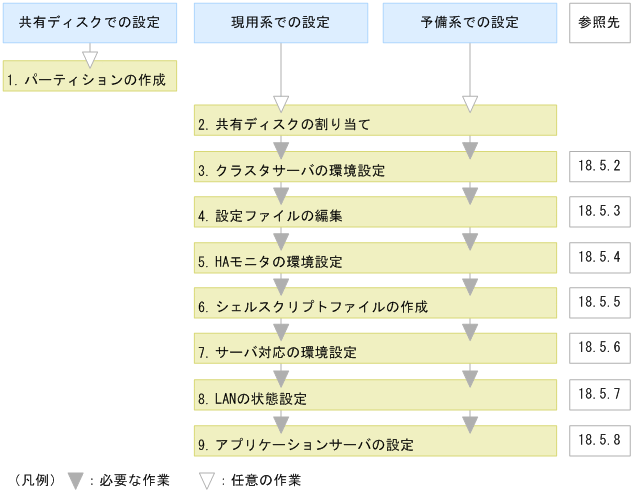Click the white arrowhead below 現用系での設定
Viewport: 633px width, 493px height.
click(281, 103)
